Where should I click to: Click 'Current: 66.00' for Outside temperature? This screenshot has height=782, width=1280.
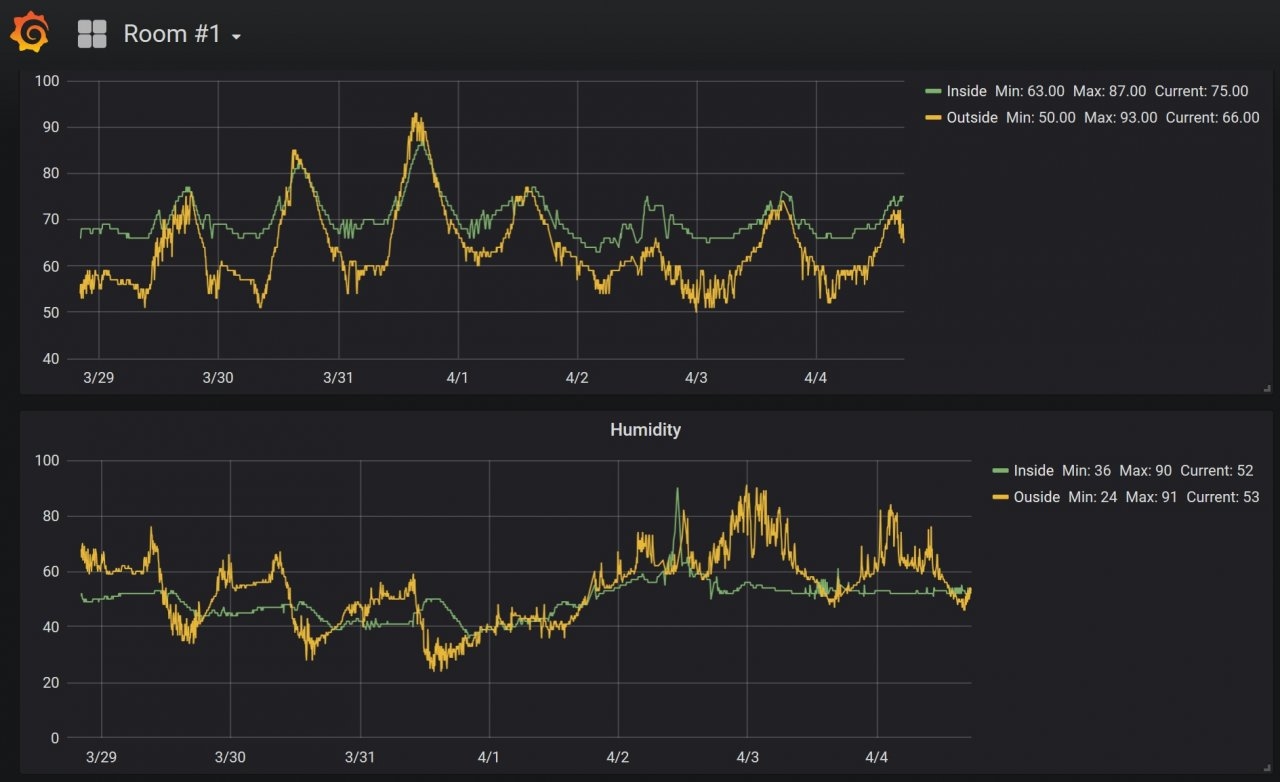point(1213,118)
